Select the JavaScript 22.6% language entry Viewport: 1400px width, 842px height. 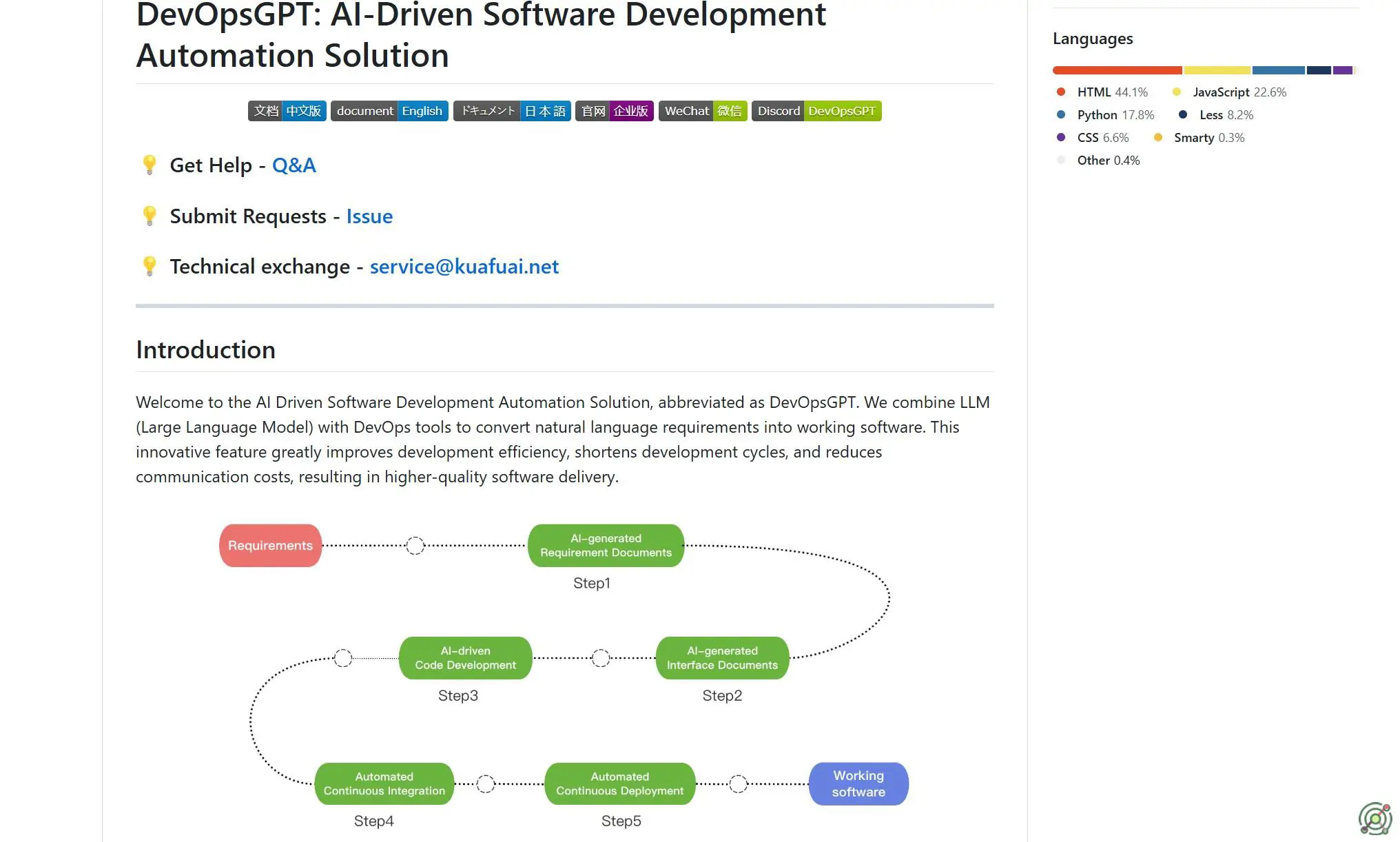click(x=1229, y=92)
